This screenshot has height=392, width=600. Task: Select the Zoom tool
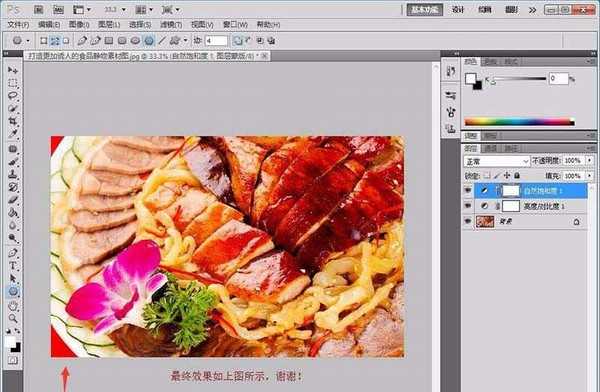13,318
